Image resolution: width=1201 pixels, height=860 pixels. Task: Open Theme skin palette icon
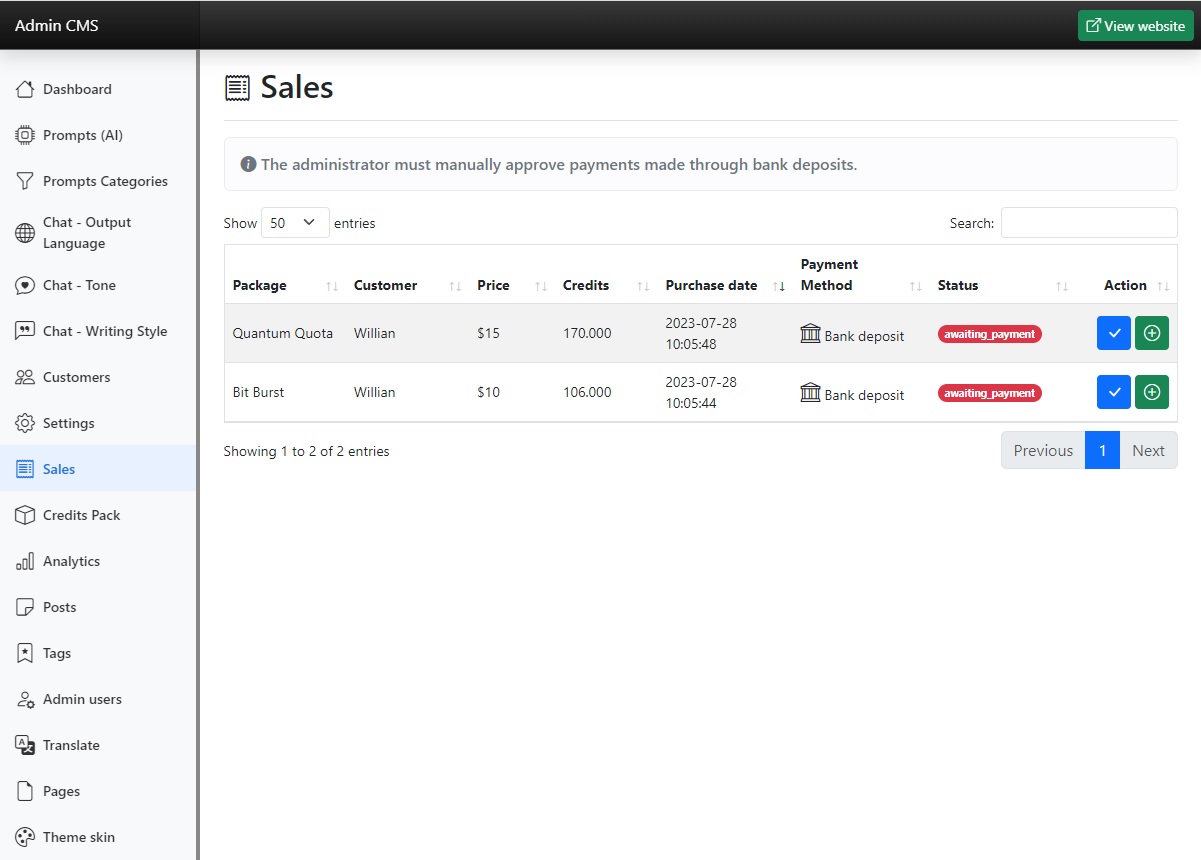click(x=25, y=837)
